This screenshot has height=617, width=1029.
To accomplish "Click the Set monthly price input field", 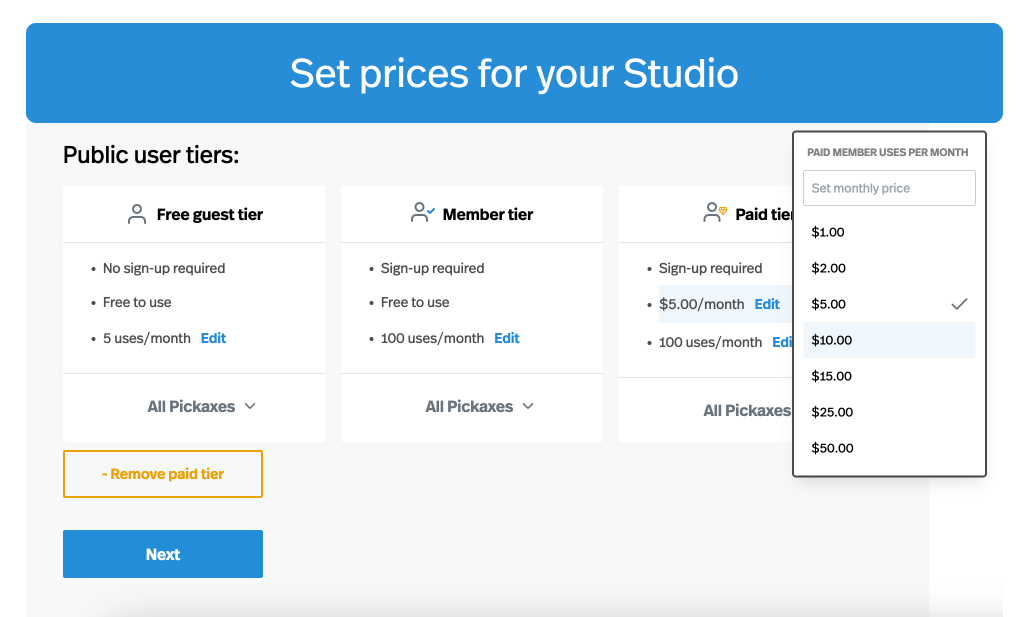I will (888, 188).
